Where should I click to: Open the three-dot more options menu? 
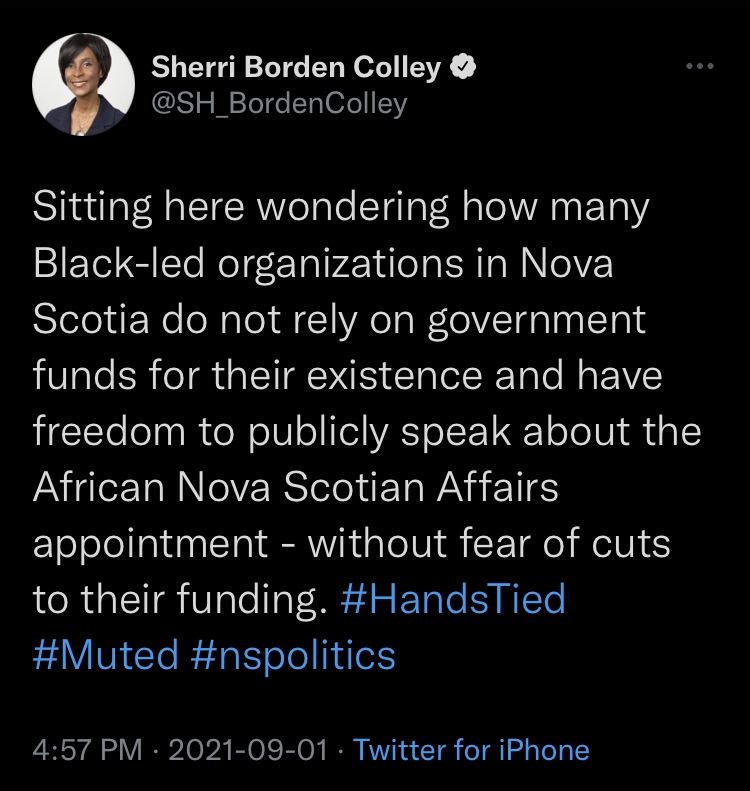tap(699, 67)
